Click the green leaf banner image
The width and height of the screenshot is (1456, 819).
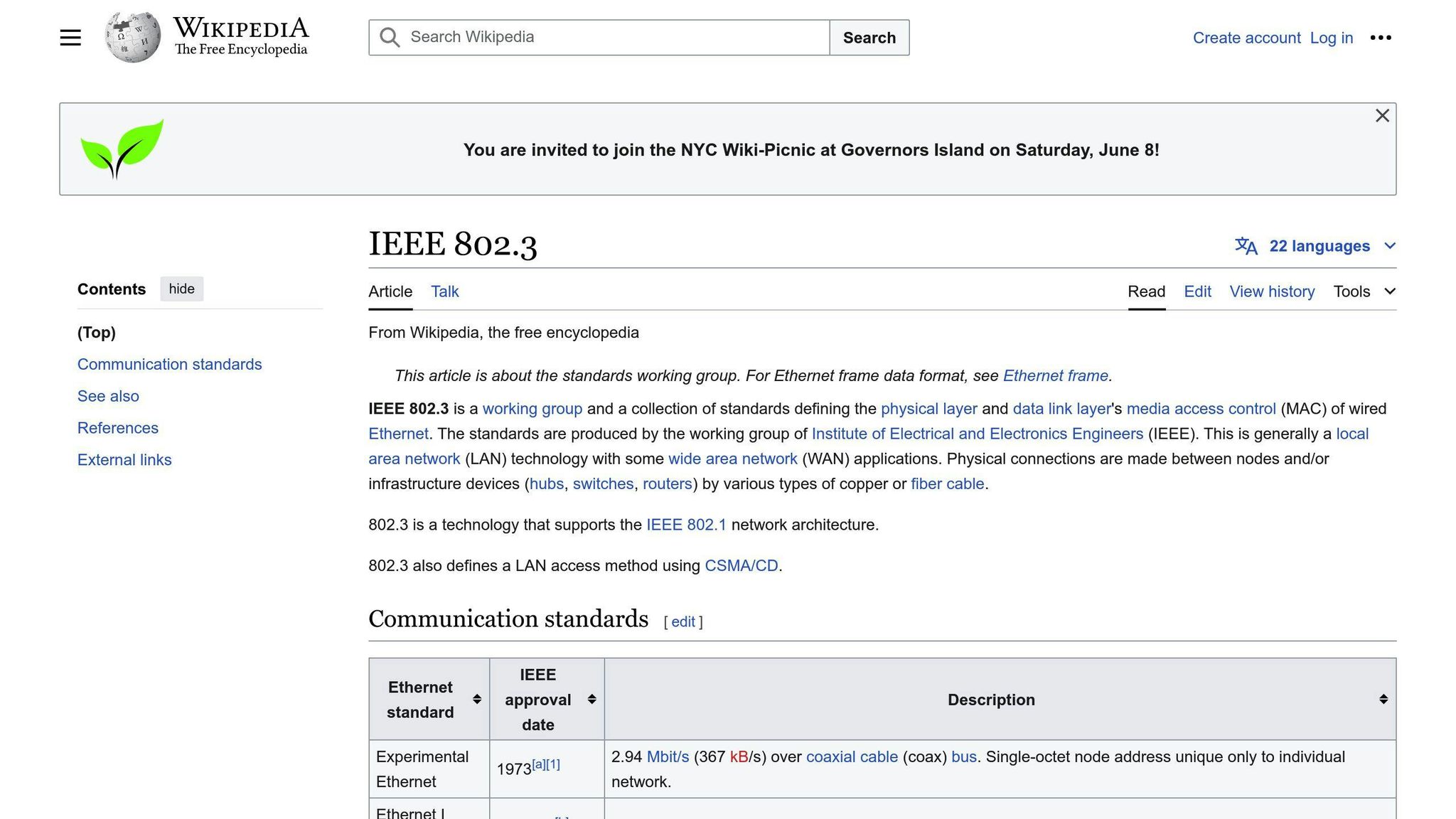click(x=122, y=149)
